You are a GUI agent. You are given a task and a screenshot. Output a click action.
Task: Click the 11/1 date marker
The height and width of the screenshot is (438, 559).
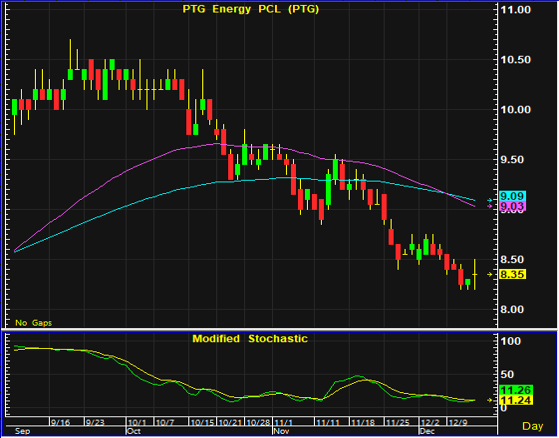click(283, 422)
